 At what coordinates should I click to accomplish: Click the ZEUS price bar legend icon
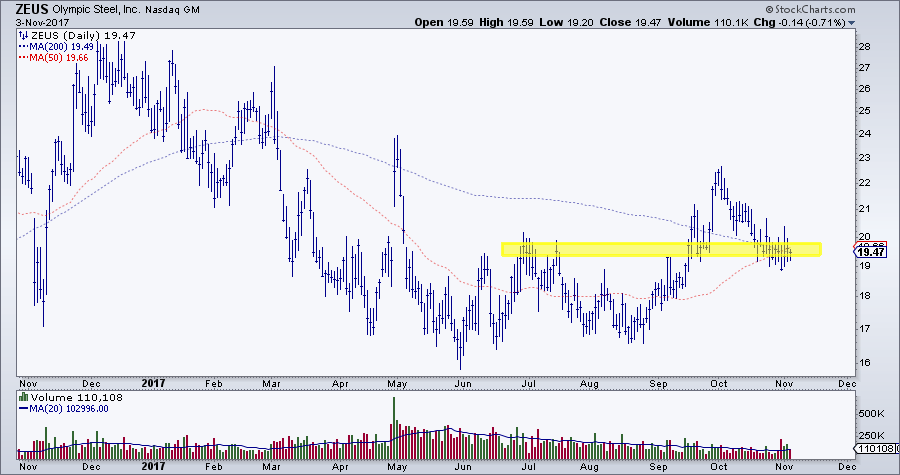coord(22,35)
